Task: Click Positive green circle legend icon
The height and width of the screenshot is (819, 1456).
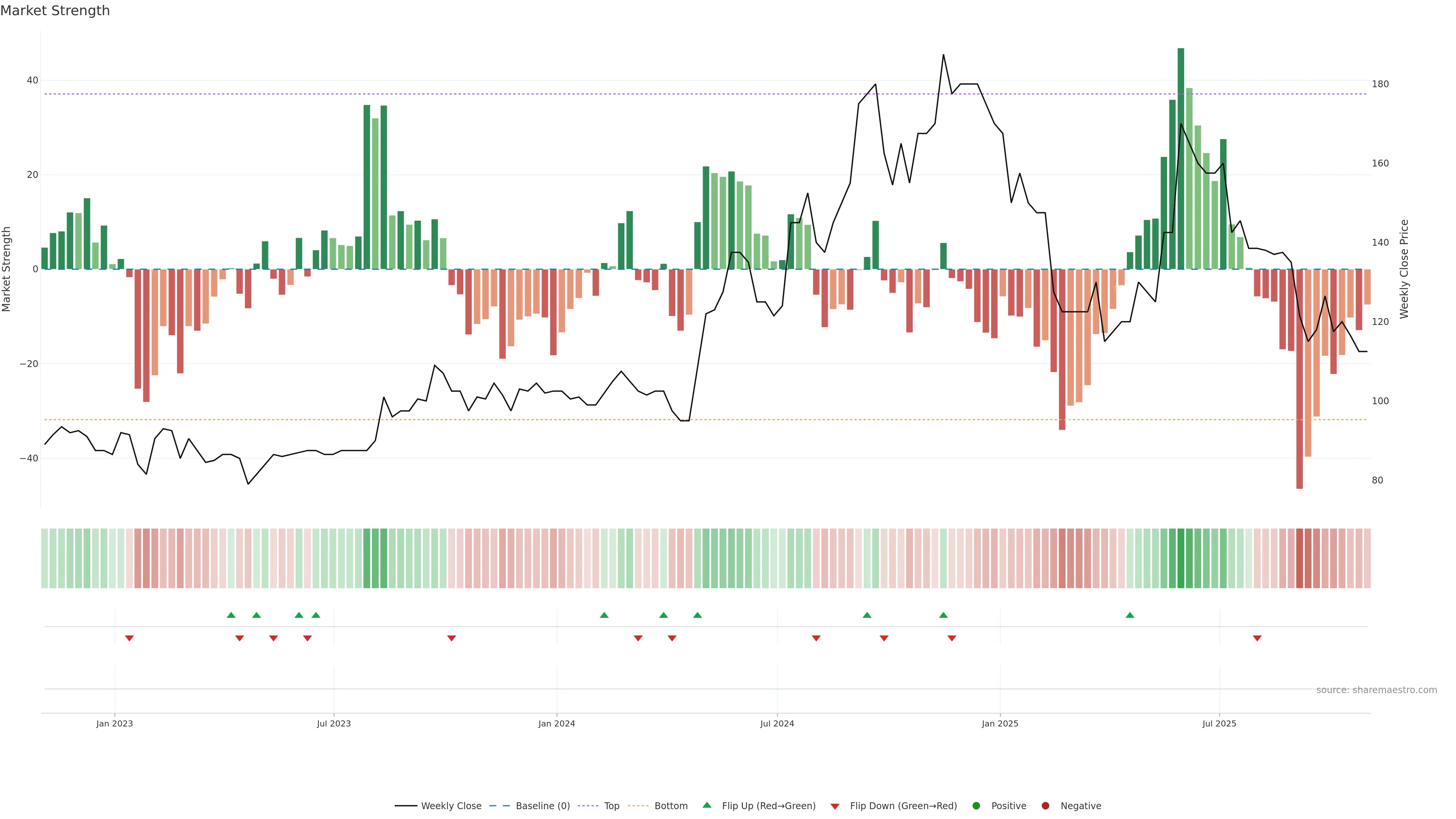Action: coord(976,806)
